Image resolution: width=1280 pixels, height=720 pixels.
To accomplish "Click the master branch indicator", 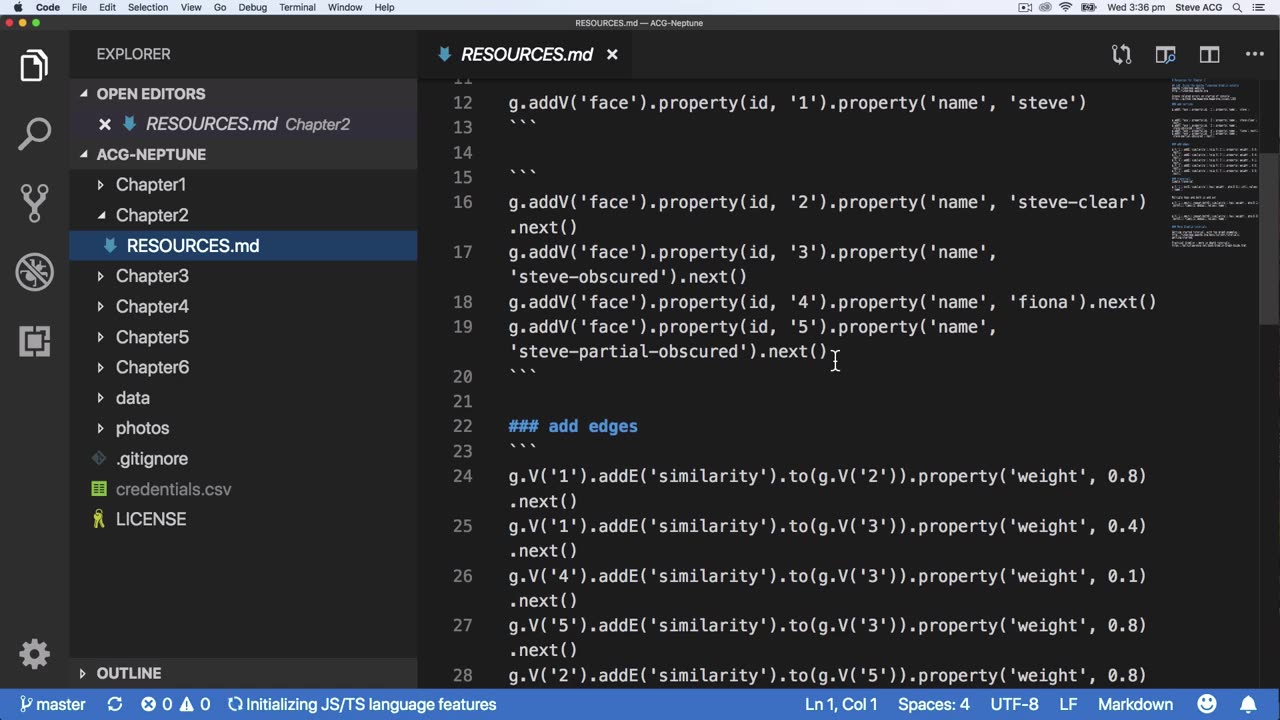I will [52, 704].
